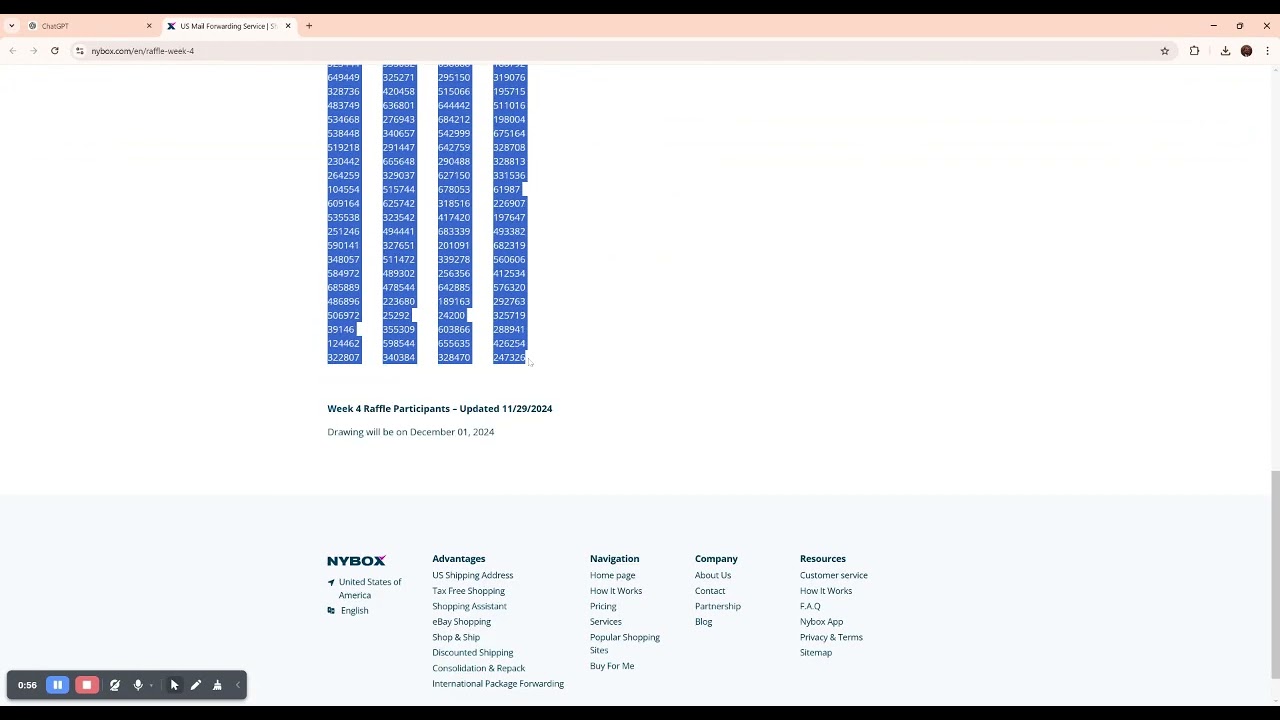Click the address bar URL field
The width and height of the screenshot is (1280, 720).
tap(620, 51)
